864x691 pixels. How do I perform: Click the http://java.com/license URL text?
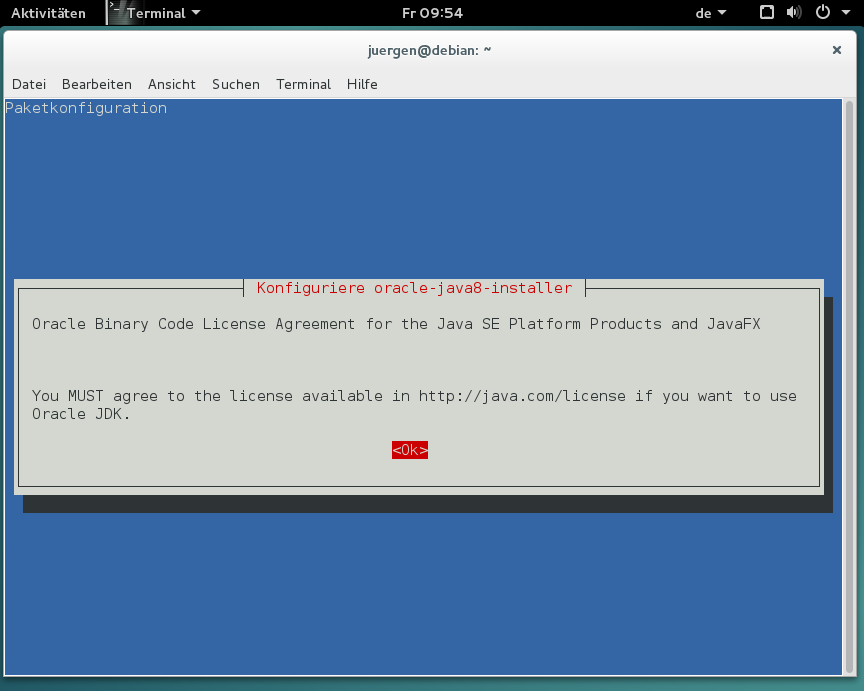(522, 396)
